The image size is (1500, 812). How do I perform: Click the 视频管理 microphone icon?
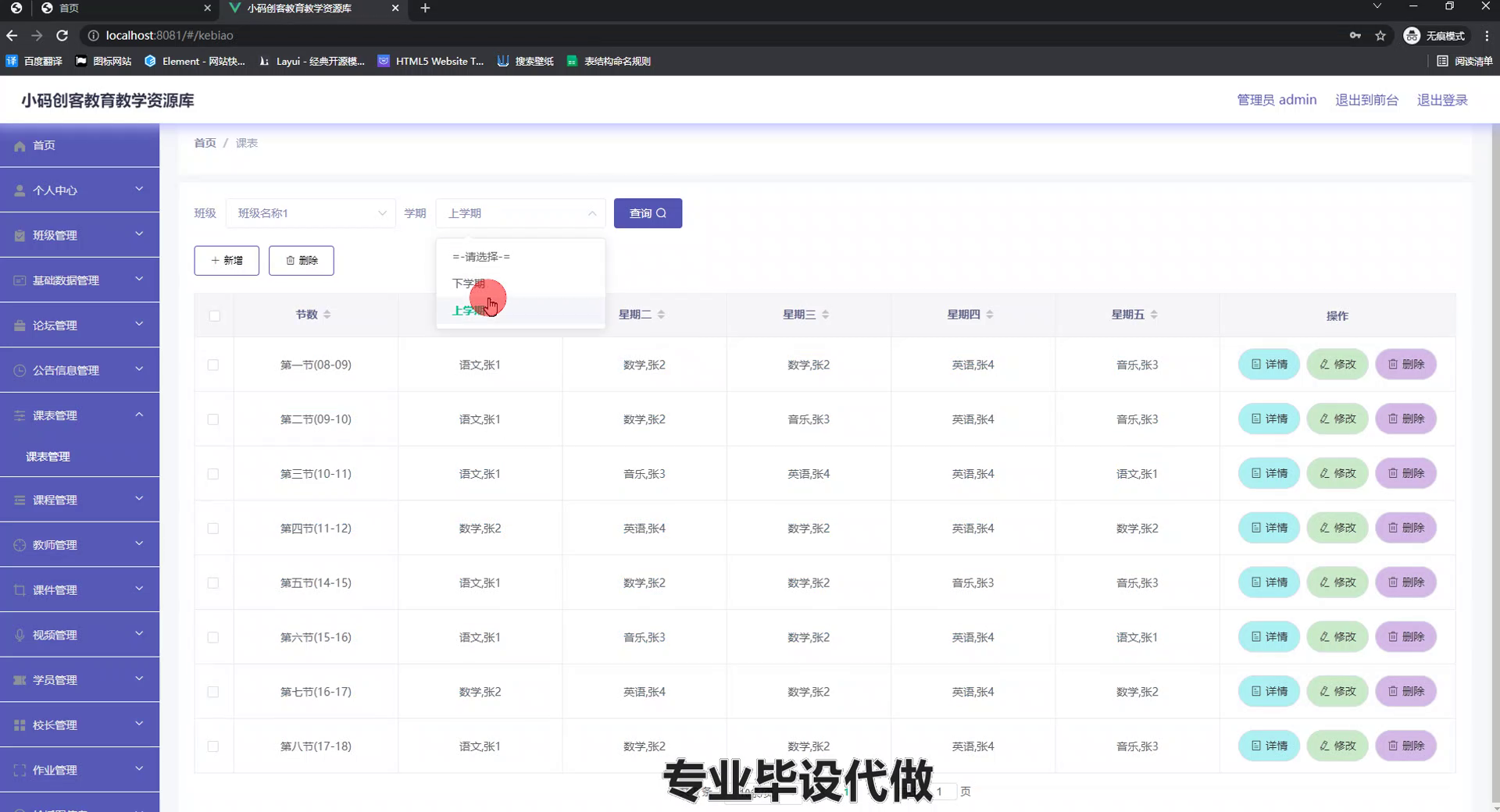pyautogui.click(x=20, y=636)
